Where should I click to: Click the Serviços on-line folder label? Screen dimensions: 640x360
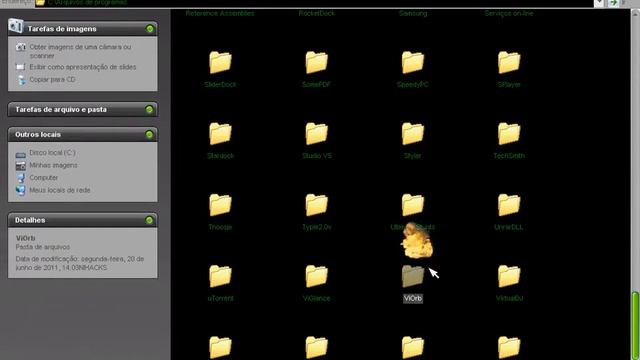tap(509, 13)
